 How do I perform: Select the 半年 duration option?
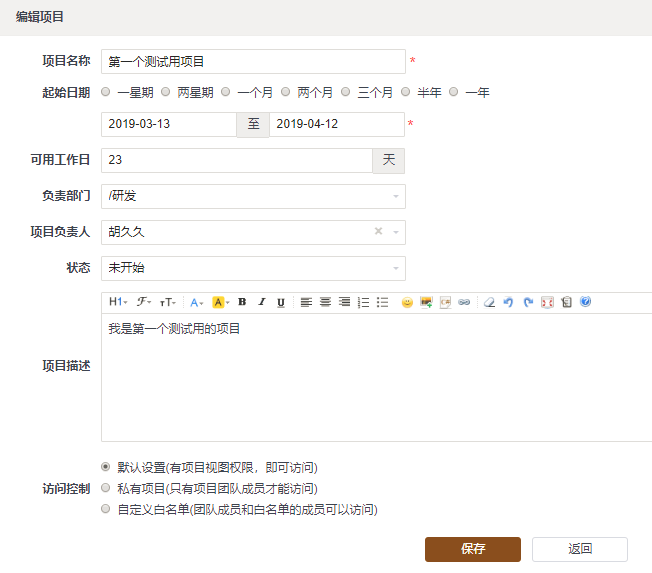[x=405, y=92]
